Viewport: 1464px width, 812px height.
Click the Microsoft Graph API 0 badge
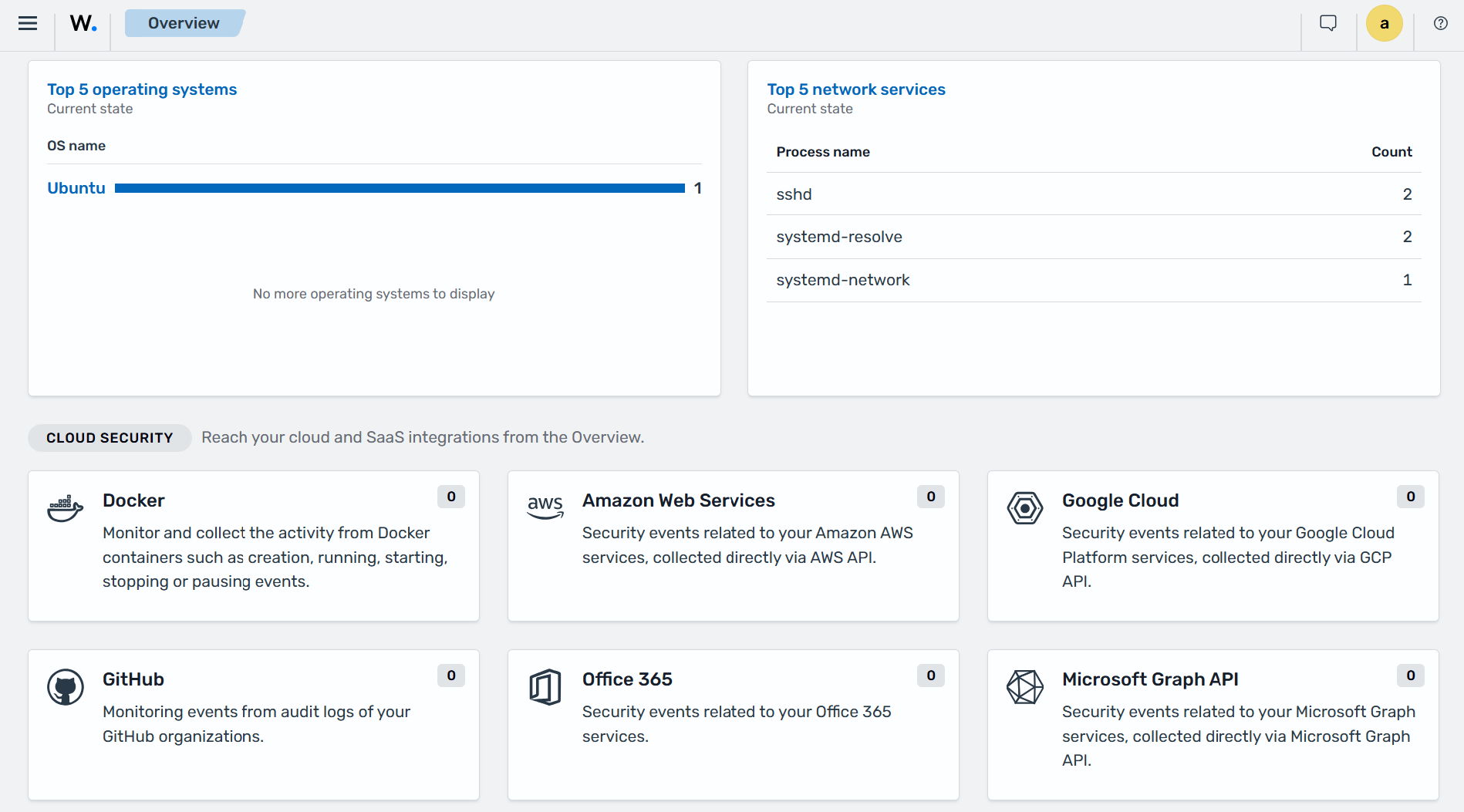[1411, 676]
